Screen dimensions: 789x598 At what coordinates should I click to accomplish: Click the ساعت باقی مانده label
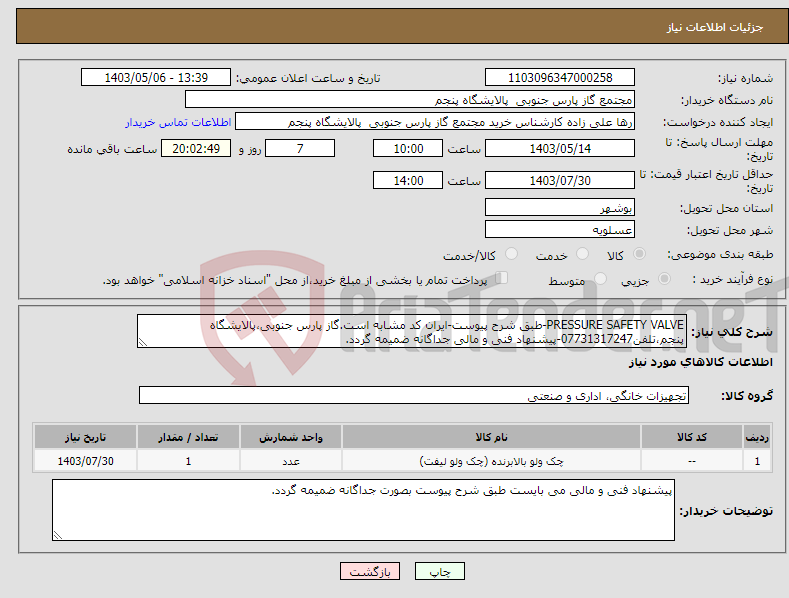[x=112, y=150]
